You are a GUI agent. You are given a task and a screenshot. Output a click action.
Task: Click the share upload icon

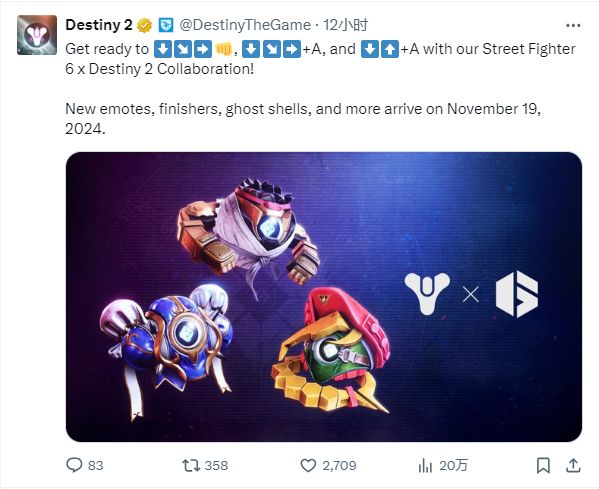tap(573, 465)
